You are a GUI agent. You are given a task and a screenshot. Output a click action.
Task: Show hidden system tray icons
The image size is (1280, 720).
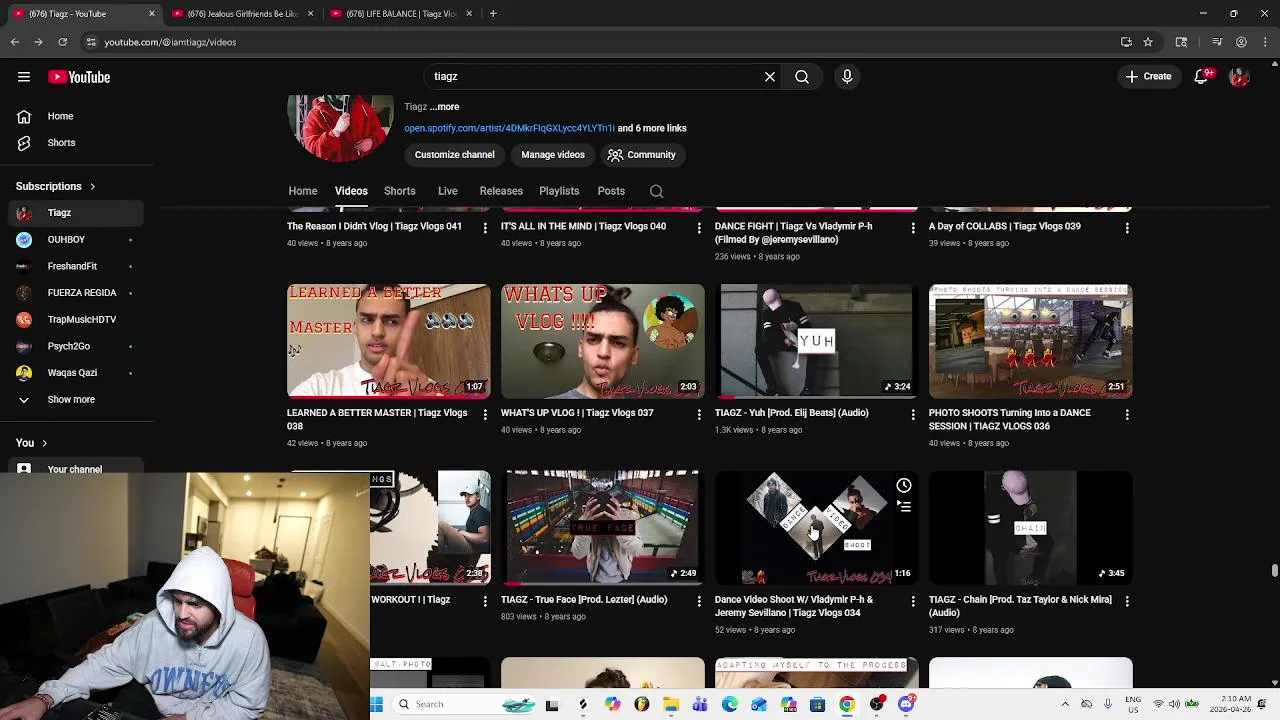pos(1065,704)
